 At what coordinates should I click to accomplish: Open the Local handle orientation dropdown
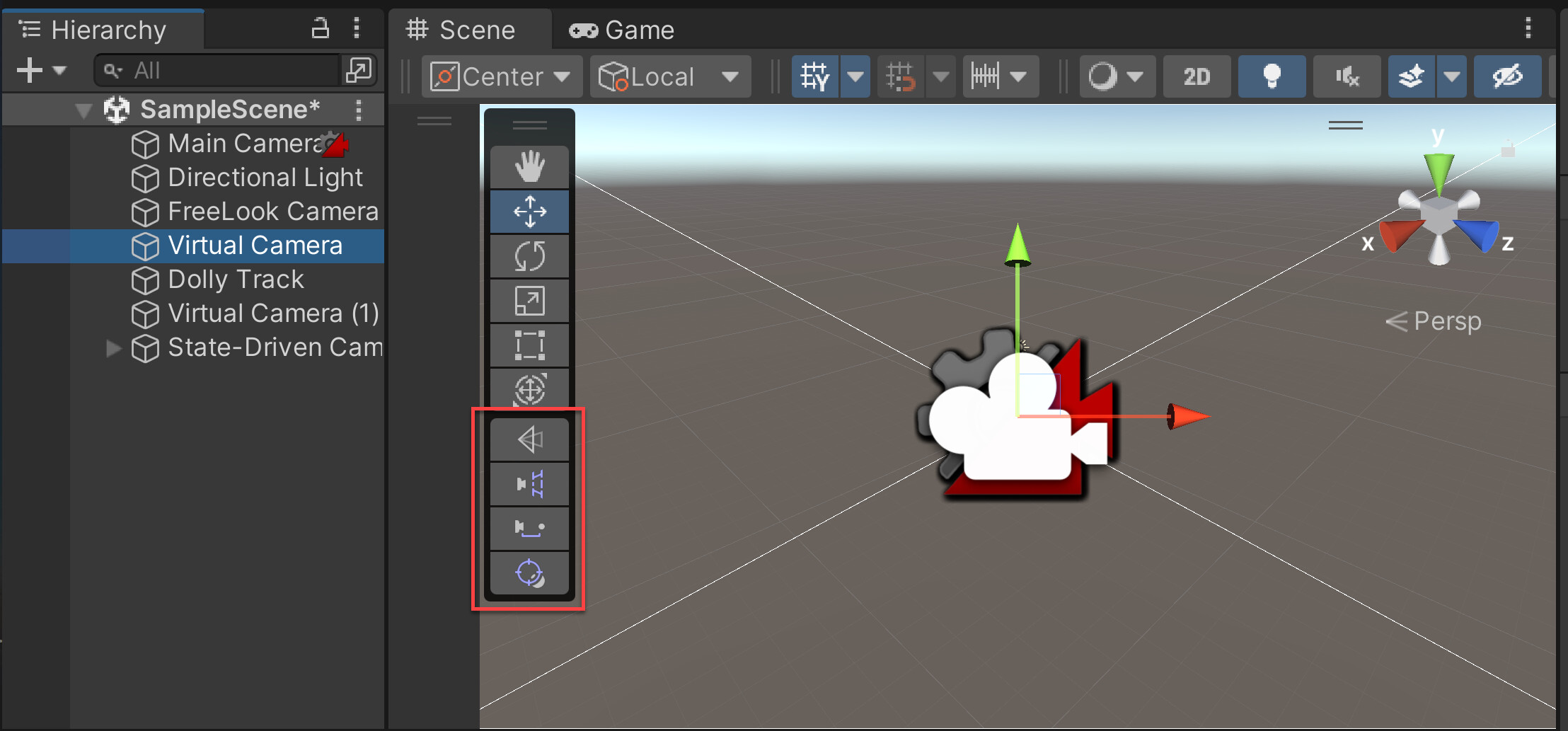[669, 76]
